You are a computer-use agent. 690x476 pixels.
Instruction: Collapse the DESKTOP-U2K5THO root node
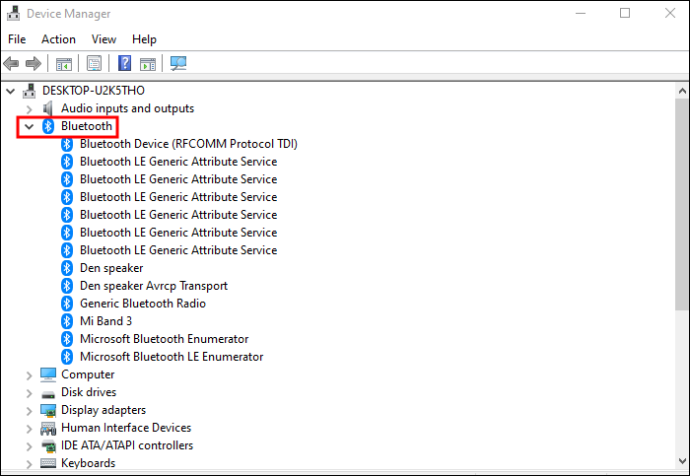pyautogui.click(x=11, y=92)
